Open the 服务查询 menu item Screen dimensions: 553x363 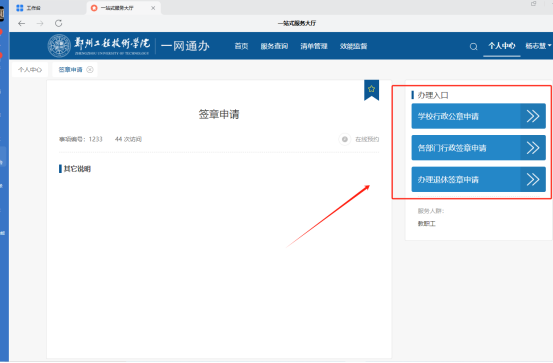pyautogui.click(x=274, y=46)
